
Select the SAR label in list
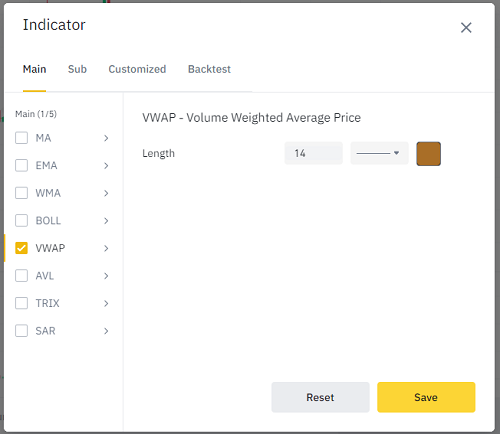(x=45, y=331)
